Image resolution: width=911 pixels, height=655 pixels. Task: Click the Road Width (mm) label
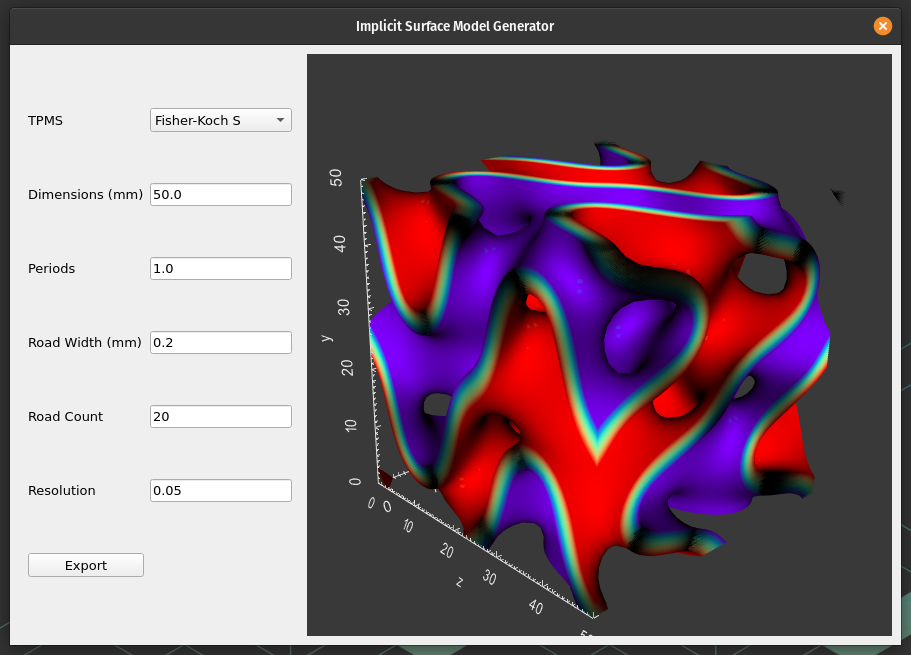84,342
